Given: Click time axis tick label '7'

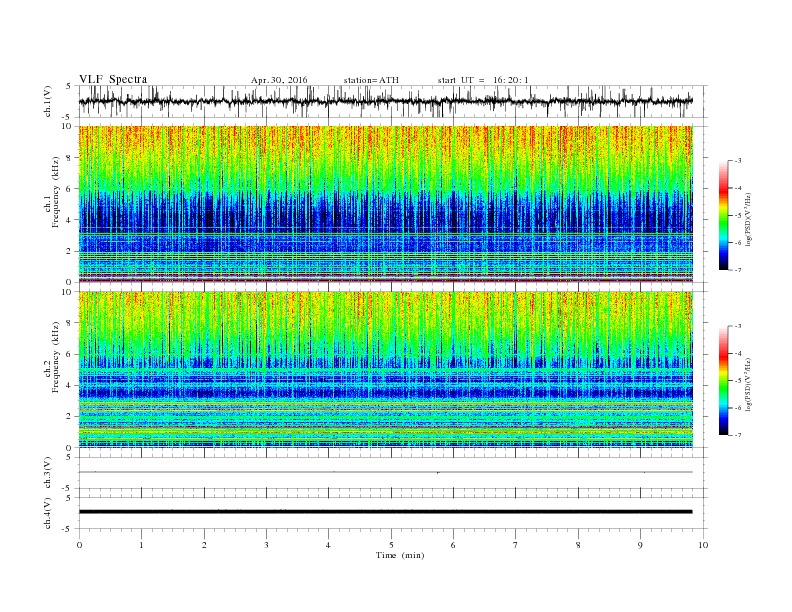Looking at the screenshot, I should coord(516,545).
